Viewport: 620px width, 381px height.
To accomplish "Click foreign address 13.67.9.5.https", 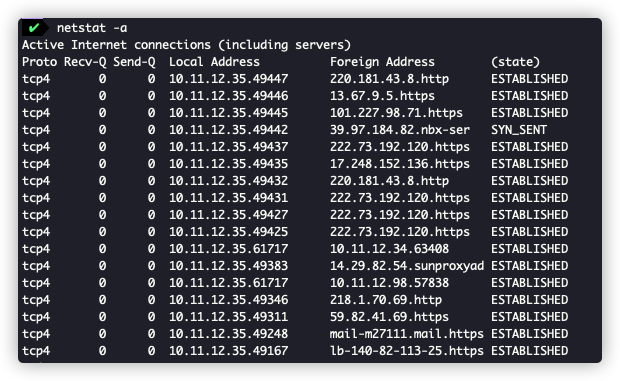I will pyautogui.click(x=382, y=96).
